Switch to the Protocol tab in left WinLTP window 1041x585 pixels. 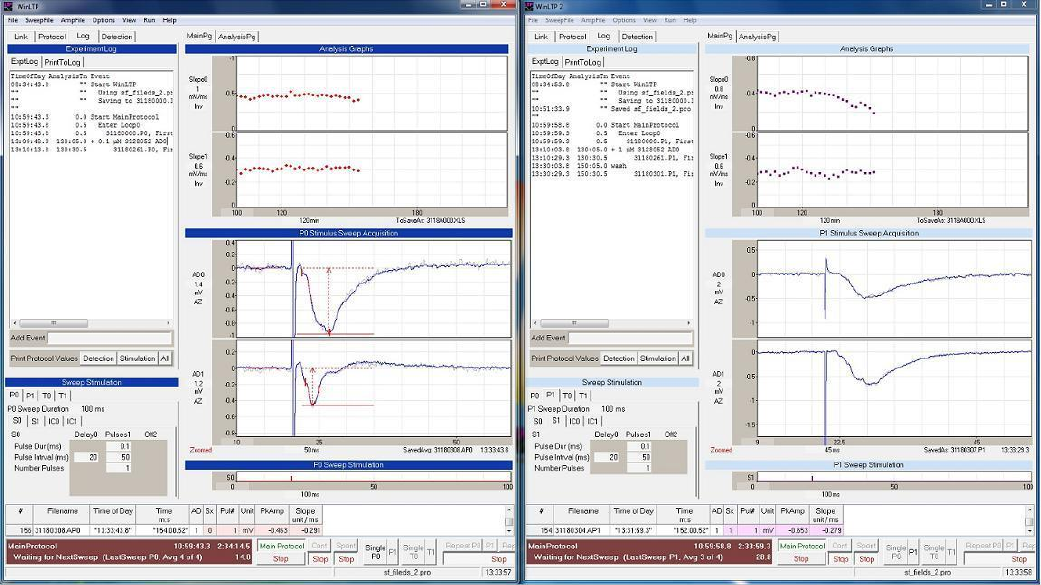pyautogui.click(x=52, y=36)
